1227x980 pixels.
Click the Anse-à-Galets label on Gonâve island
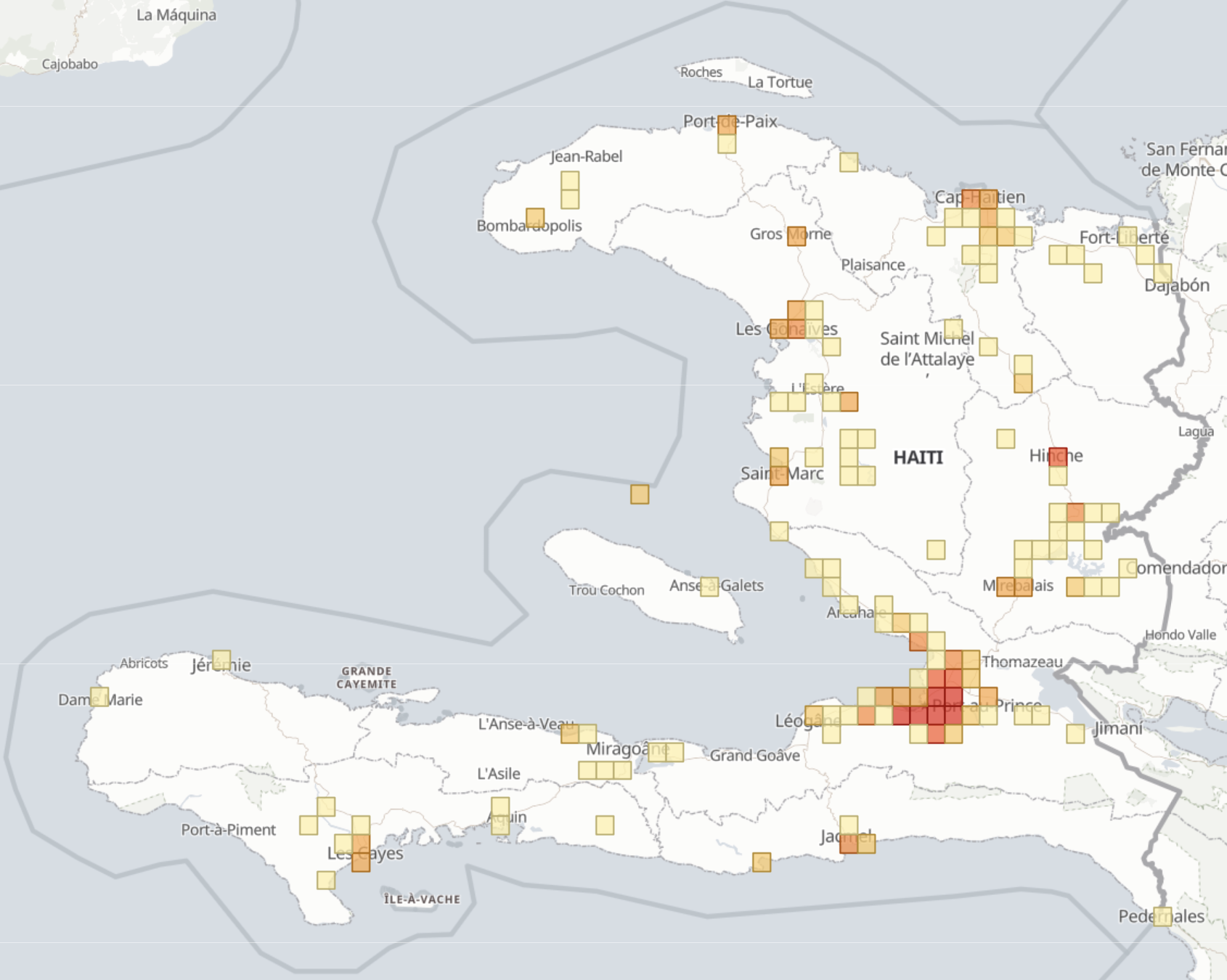pos(717,584)
